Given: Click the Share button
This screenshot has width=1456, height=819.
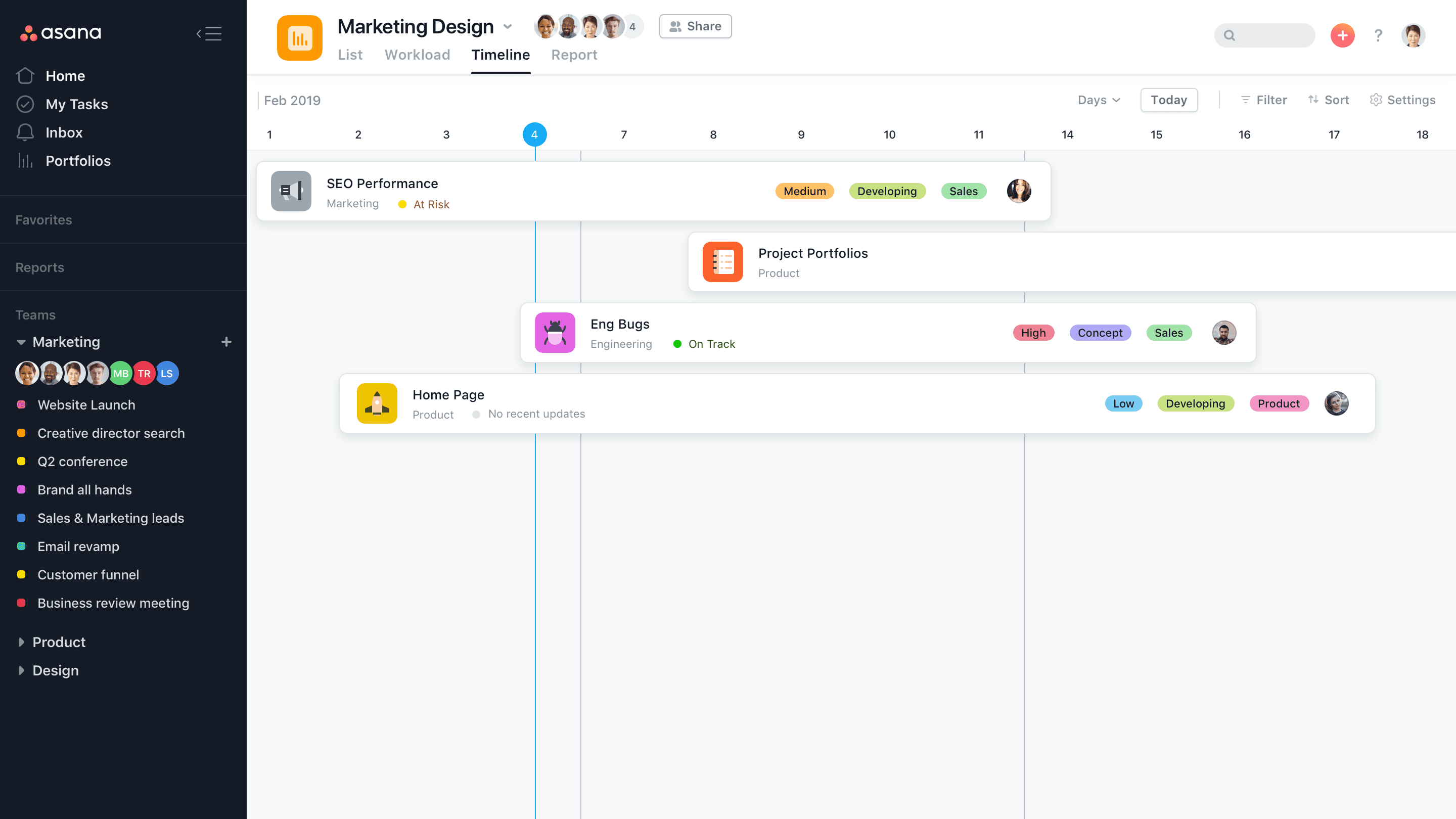Looking at the screenshot, I should [695, 27].
